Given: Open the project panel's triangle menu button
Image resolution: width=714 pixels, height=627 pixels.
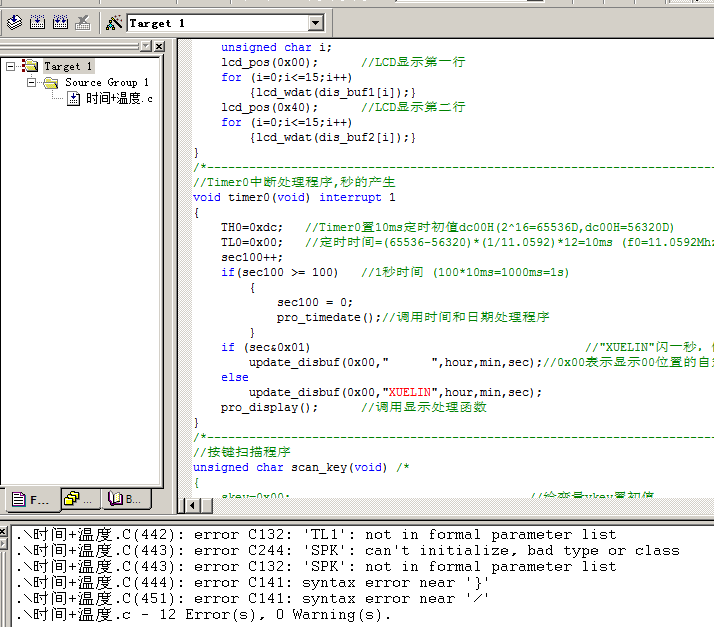Looking at the screenshot, I should coord(145,46).
